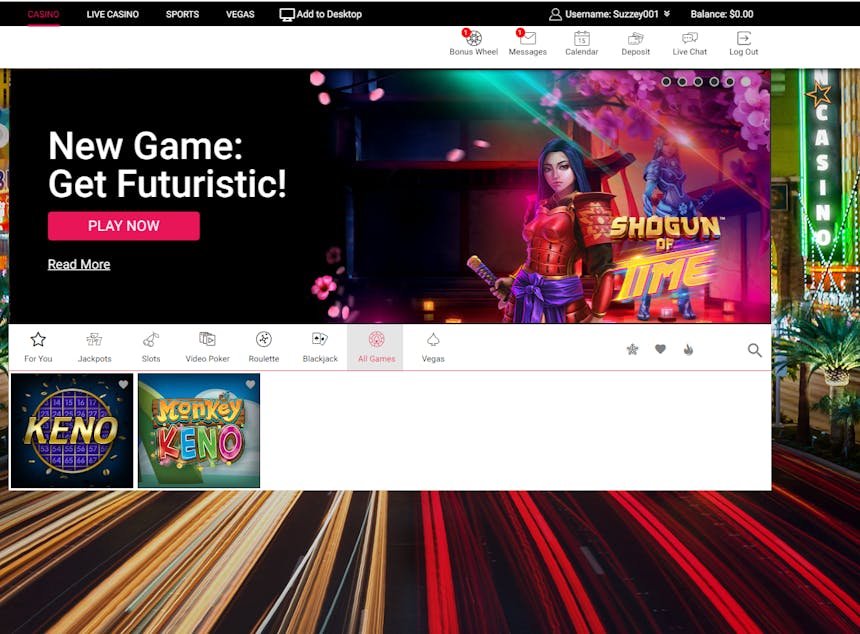This screenshot has width=860, height=634.
Task: Filter games by new star badge
Action: [x=632, y=349]
